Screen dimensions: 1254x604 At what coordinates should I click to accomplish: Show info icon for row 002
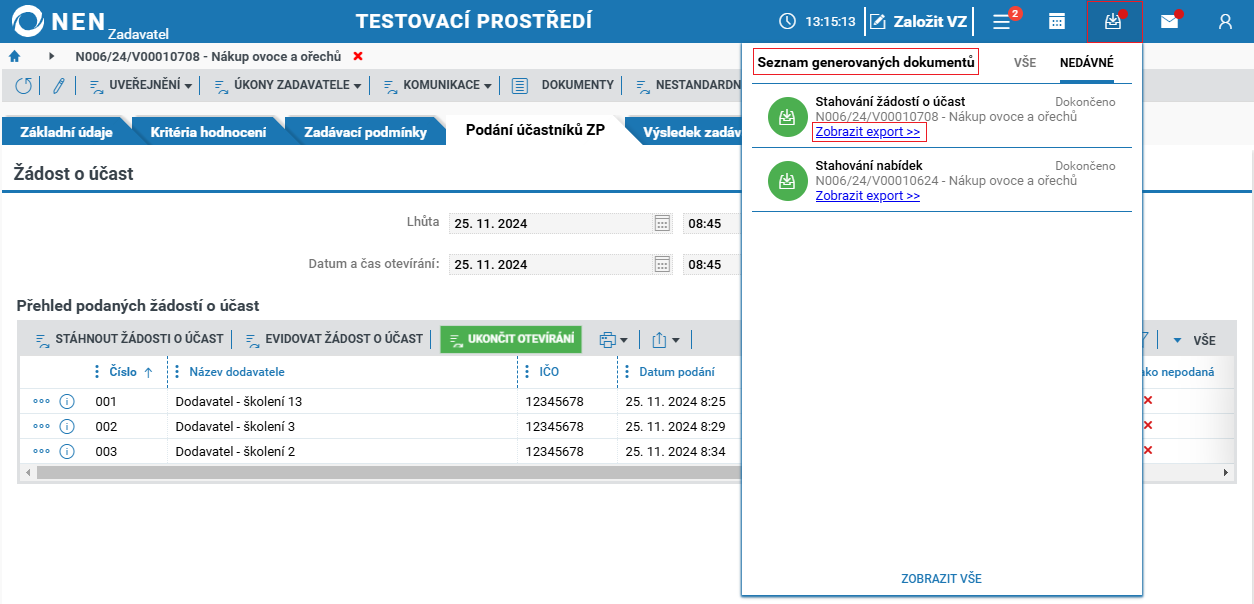click(x=67, y=426)
